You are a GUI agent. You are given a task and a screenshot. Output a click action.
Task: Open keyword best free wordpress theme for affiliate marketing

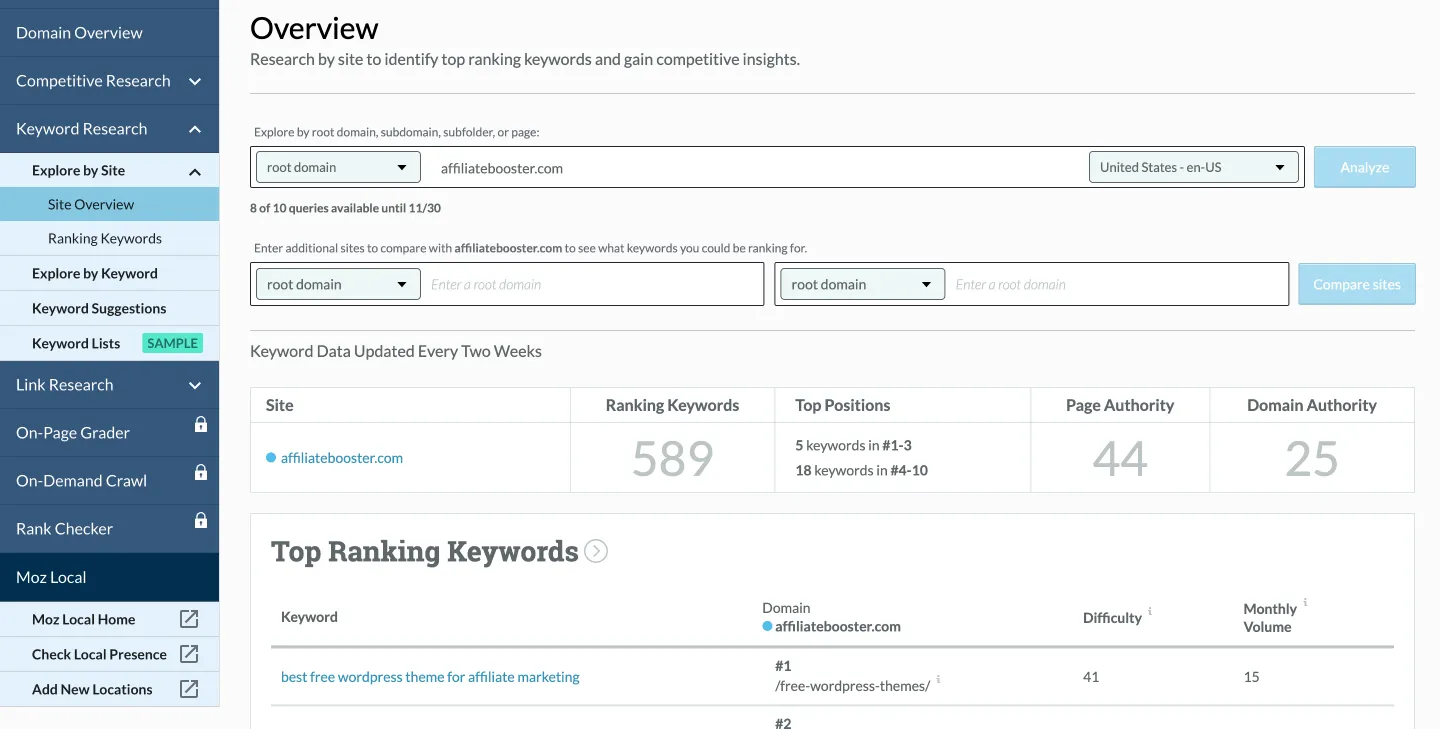click(x=430, y=677)
